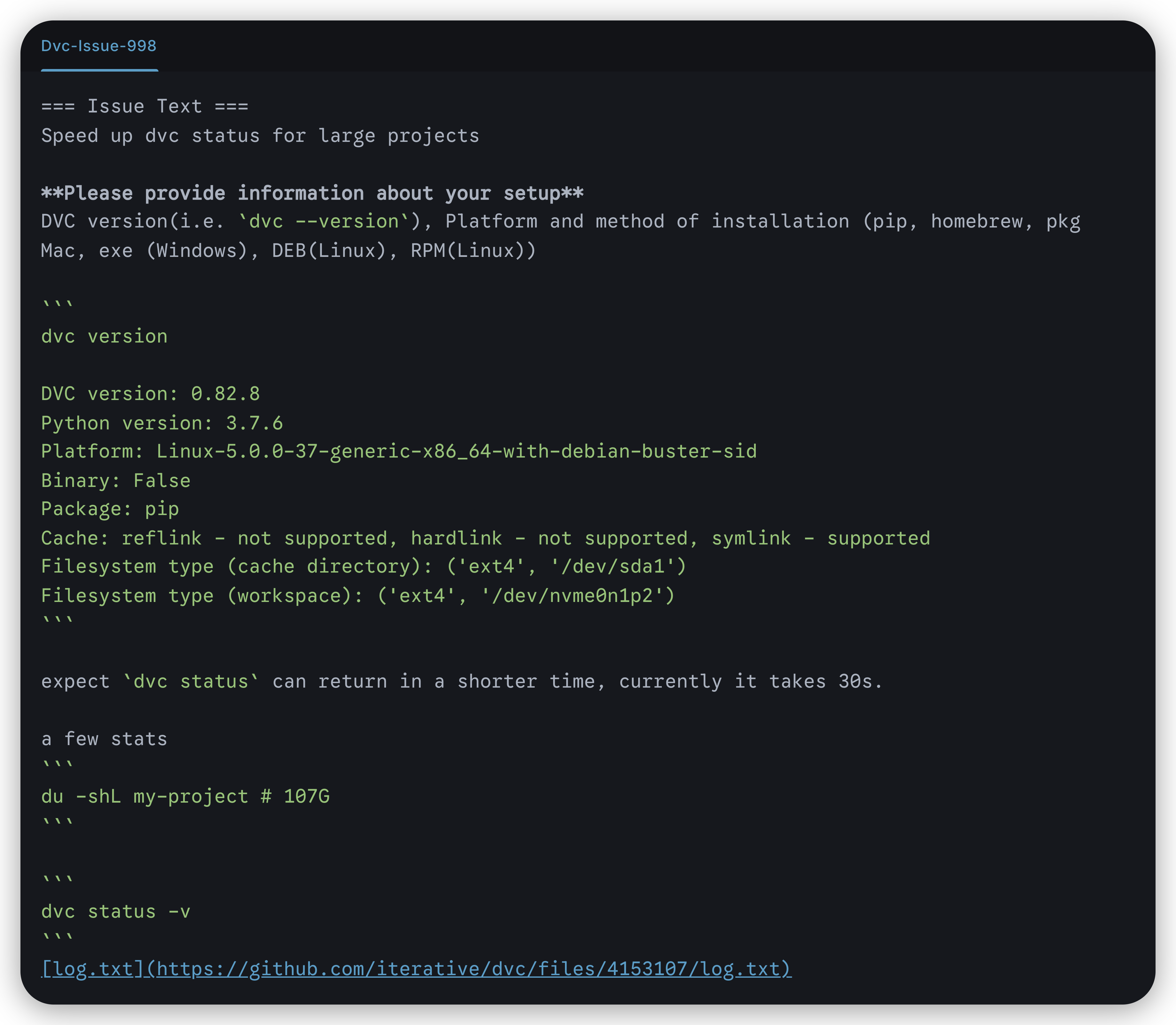
Task: Click the '=== Issue Text ===' header line
Action: click(145, 106)
